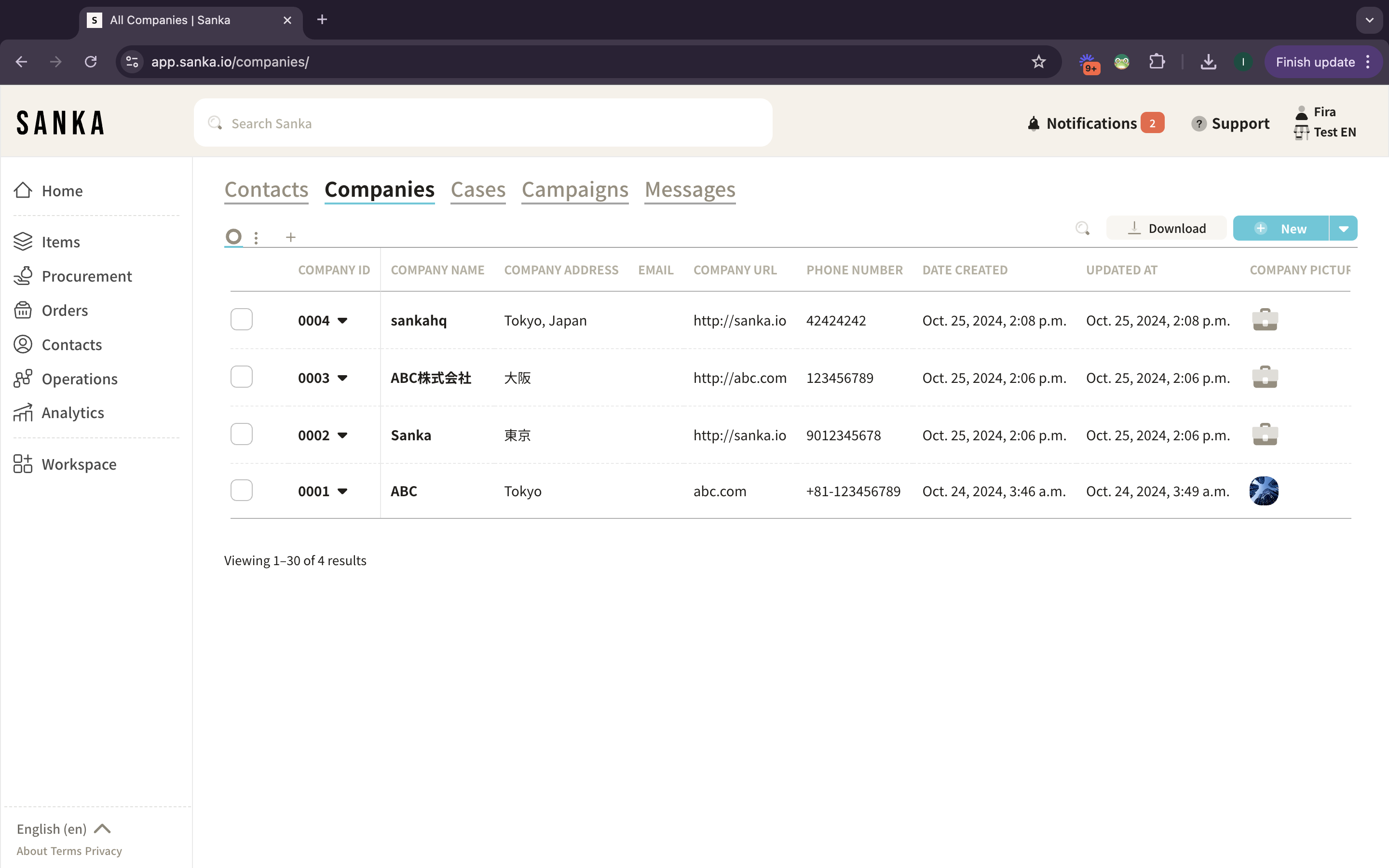Screen dimensions: 1389x868
Task: Check the ABC株式会社 row checkbox
Action: coord(242,377)
